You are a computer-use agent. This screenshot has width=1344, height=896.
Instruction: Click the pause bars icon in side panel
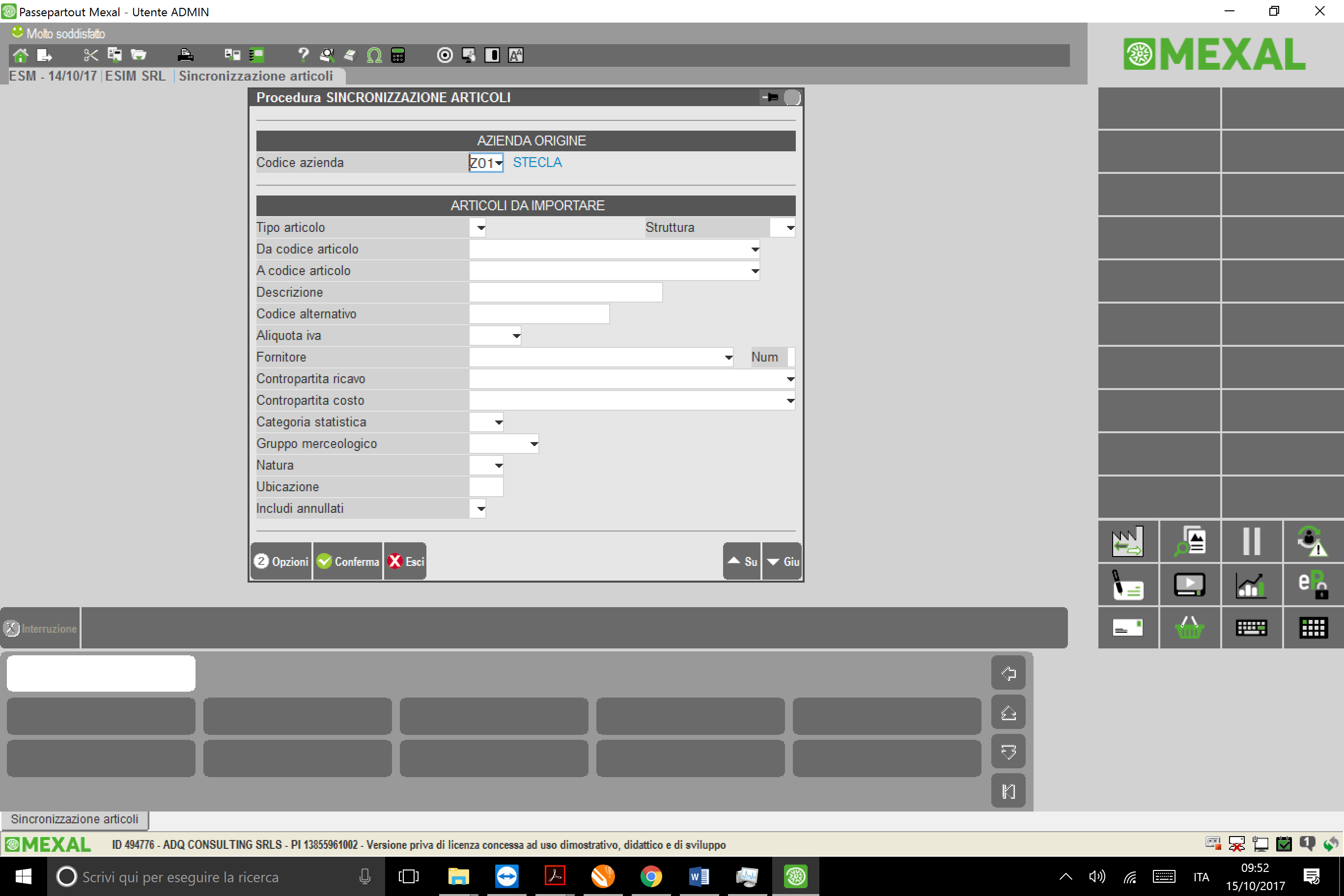[x=1250, y=541]
